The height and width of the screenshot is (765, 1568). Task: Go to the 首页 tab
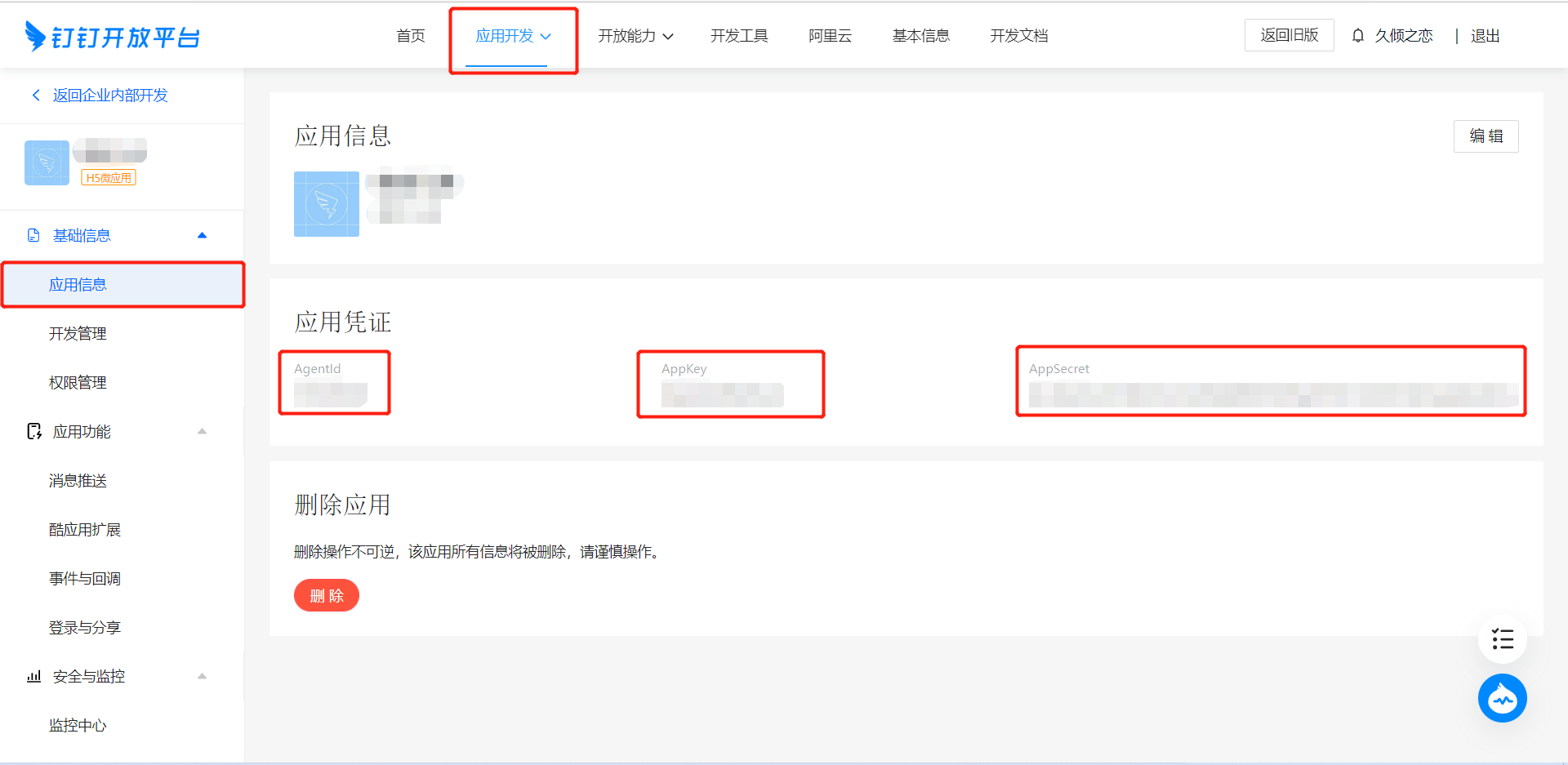pyautogui.click(x=411, y=36)
